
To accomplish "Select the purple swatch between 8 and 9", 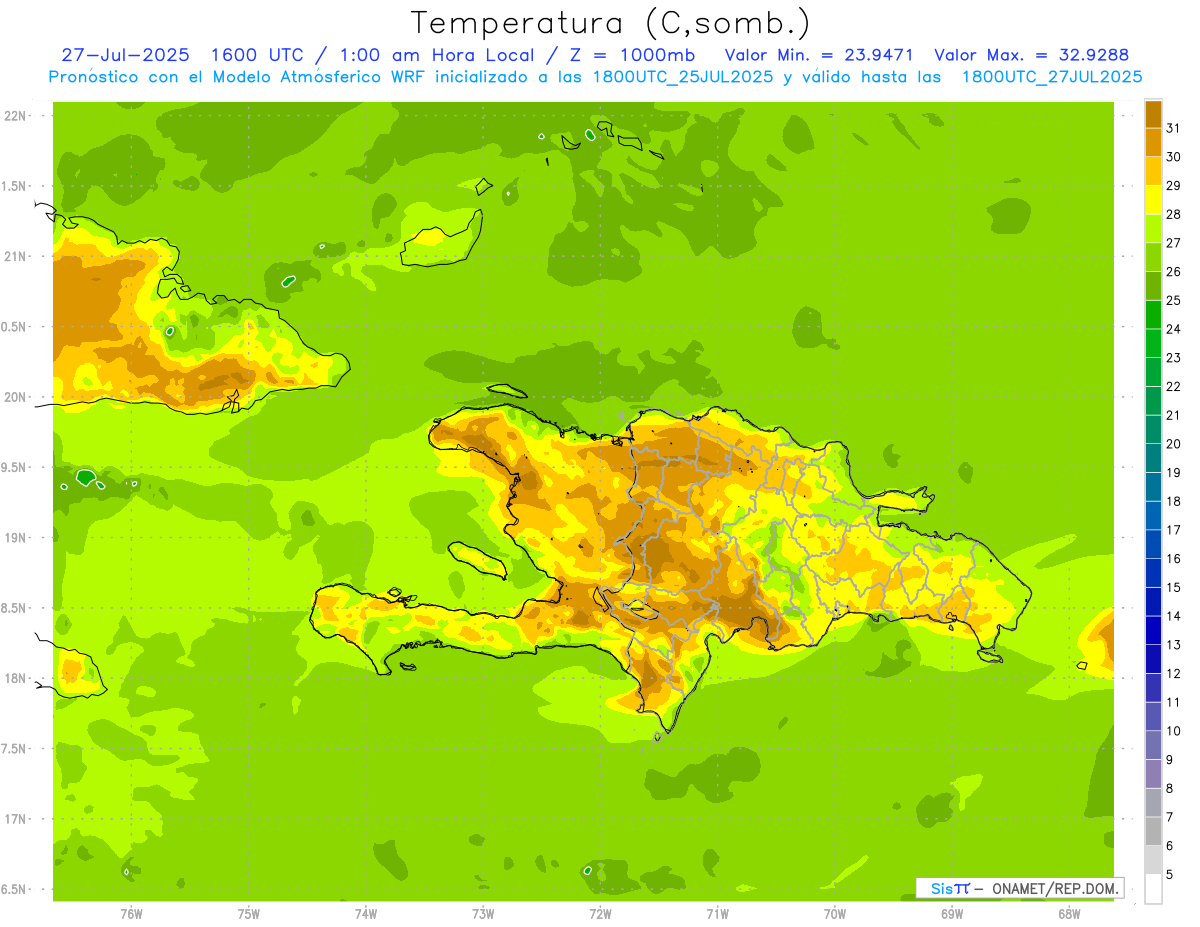I will [x=1153, y=774].
